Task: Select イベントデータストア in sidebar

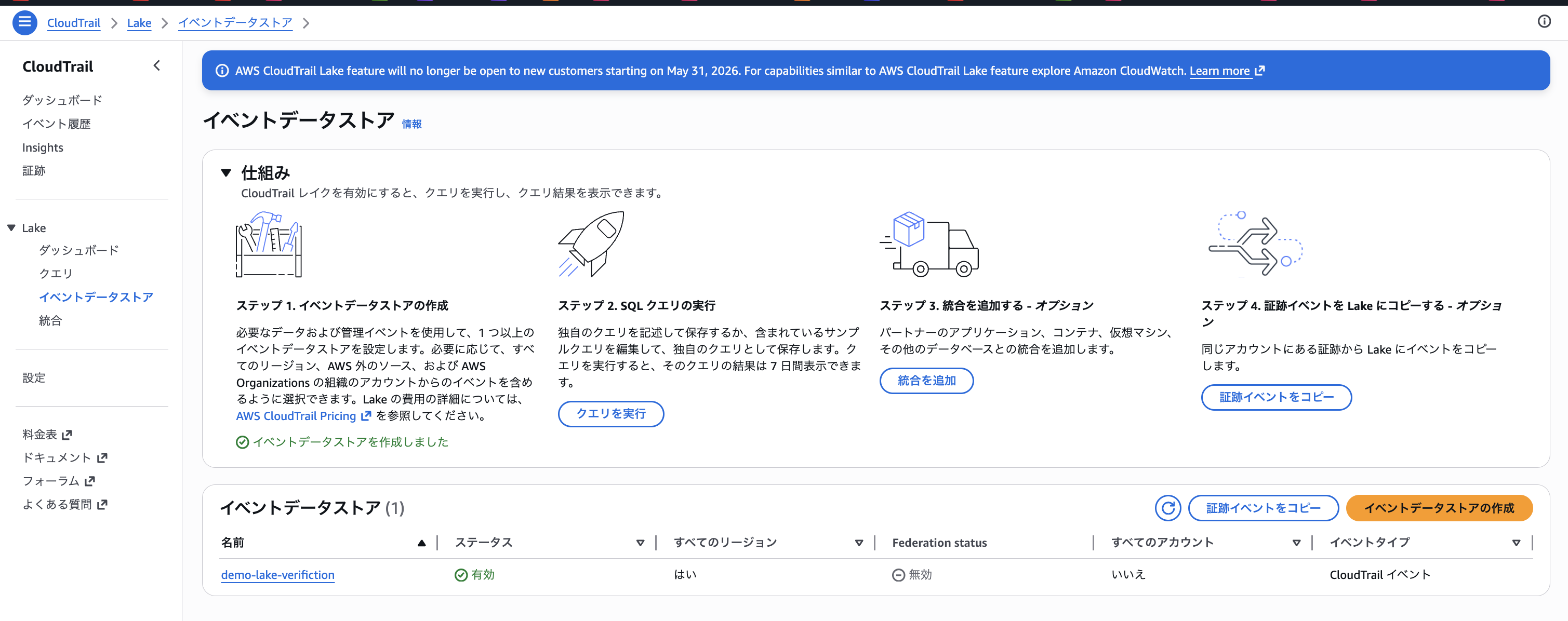Action: (96, 298)
